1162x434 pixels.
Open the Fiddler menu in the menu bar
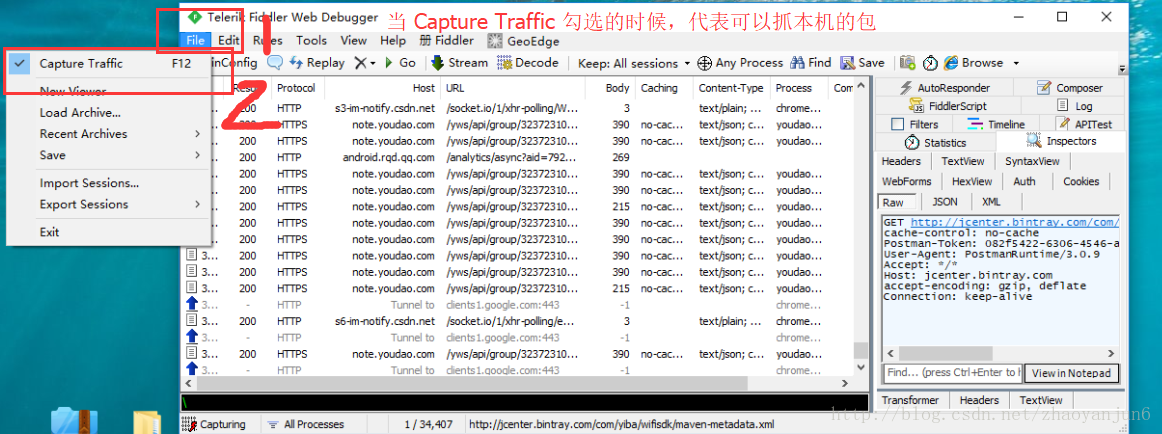tap(446, 41)
